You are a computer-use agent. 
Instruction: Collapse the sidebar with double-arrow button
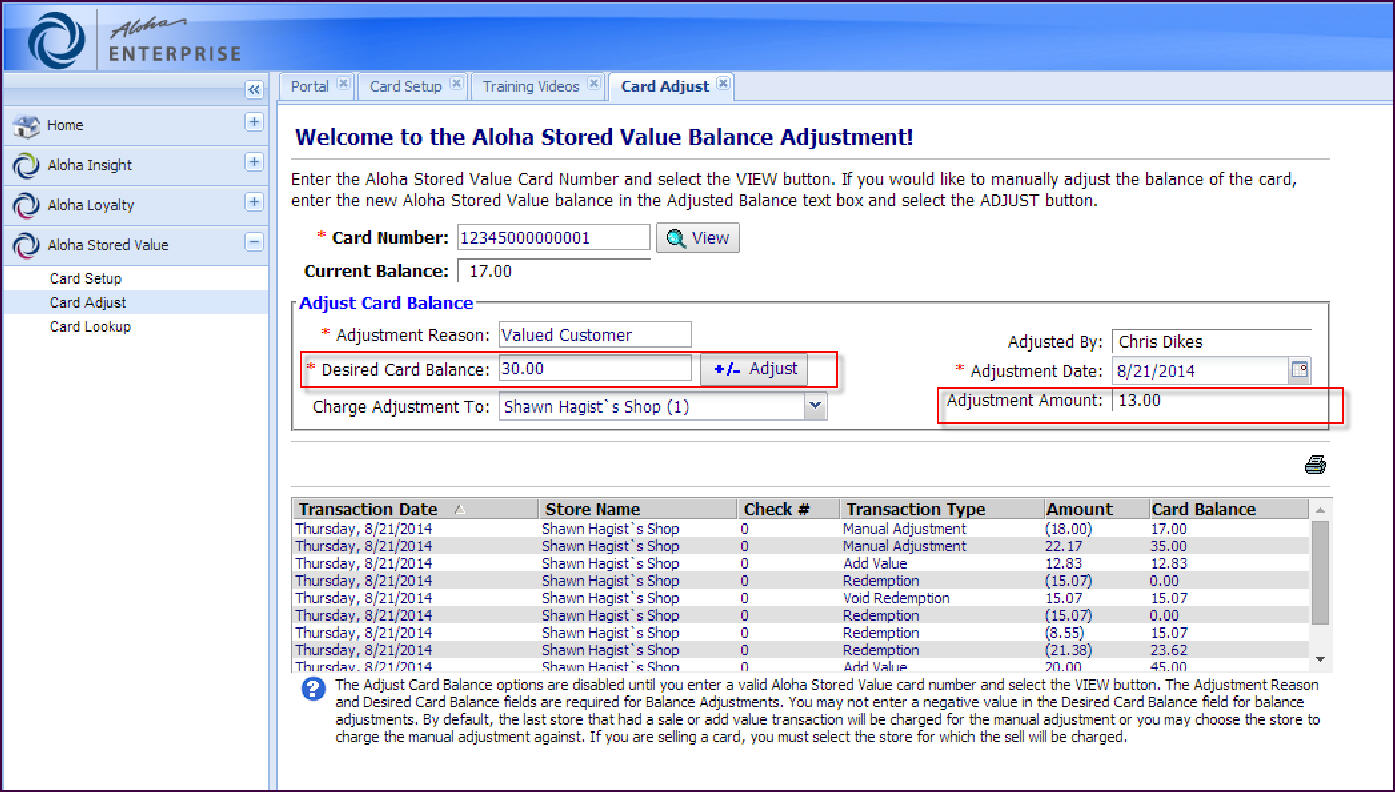tap(254, 89)
